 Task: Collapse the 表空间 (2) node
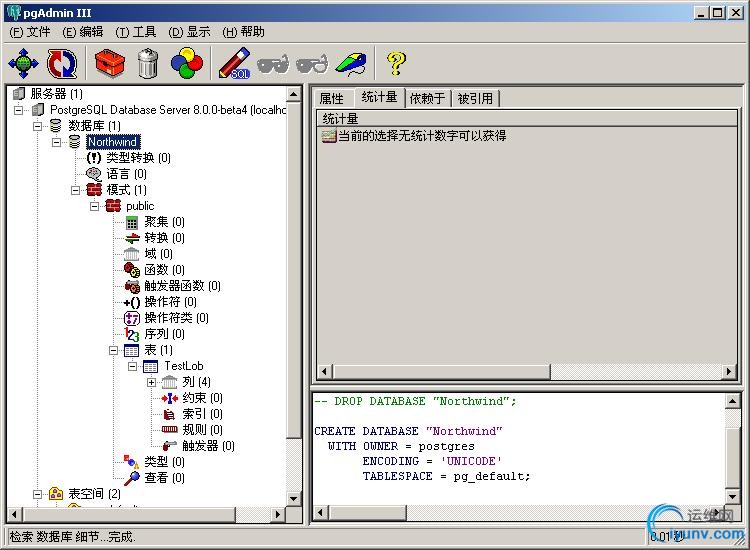coord(37,494)
